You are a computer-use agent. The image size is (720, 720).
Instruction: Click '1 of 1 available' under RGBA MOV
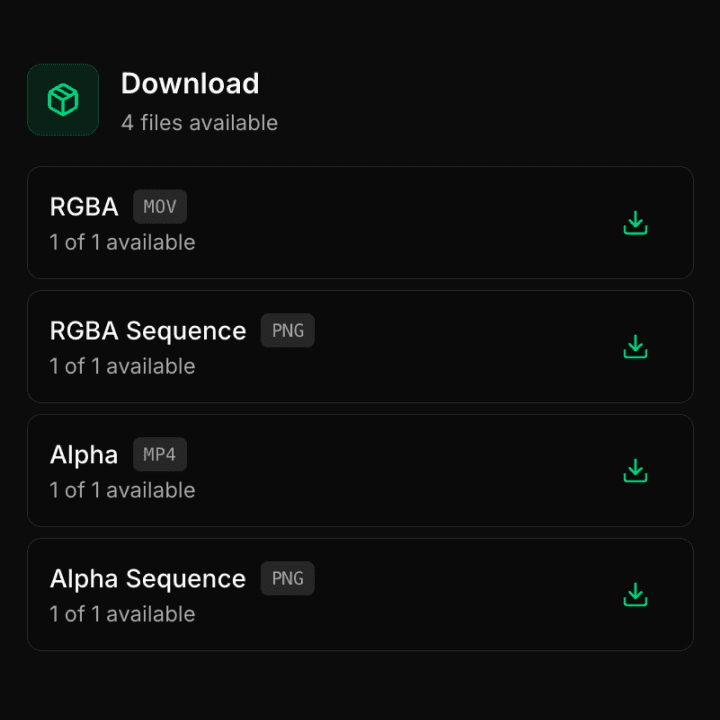click(x=122, y=242)
